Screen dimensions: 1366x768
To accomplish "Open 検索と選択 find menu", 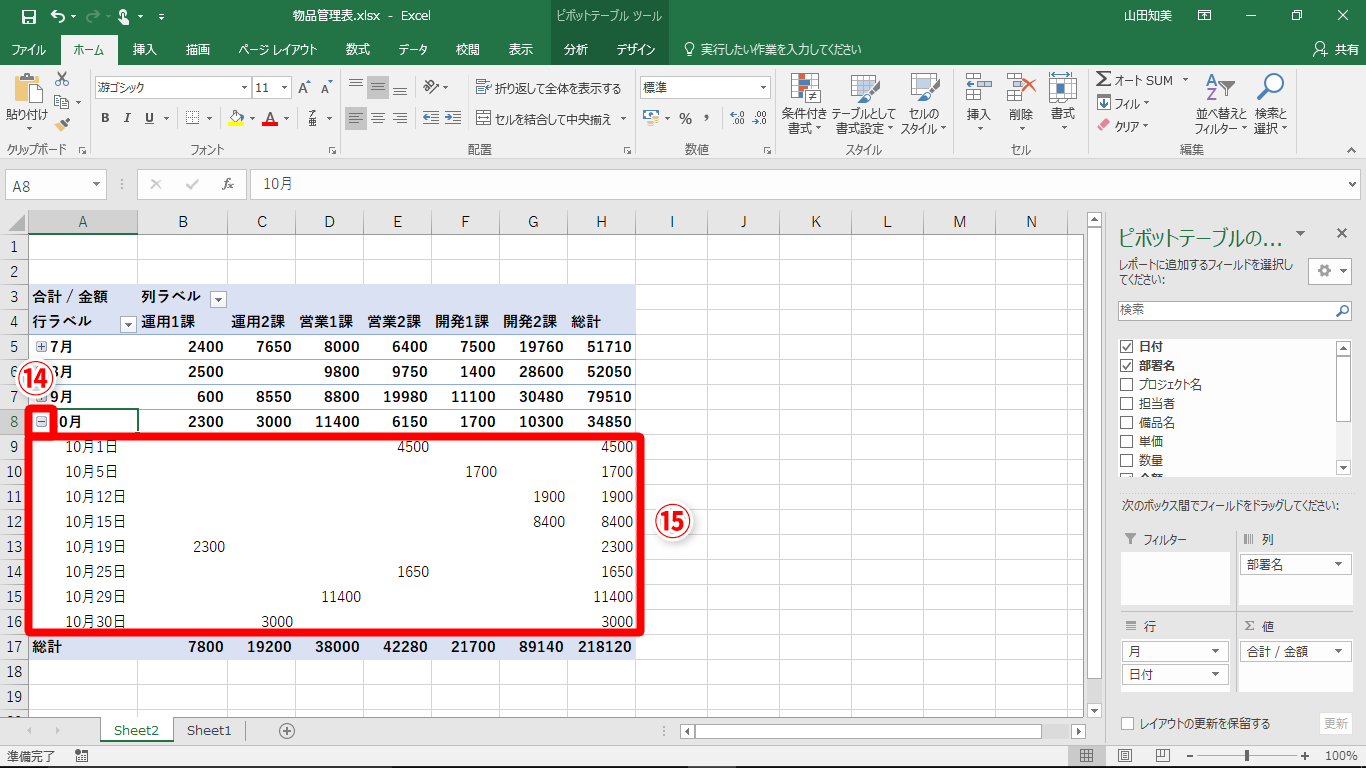I will 1270,104.
